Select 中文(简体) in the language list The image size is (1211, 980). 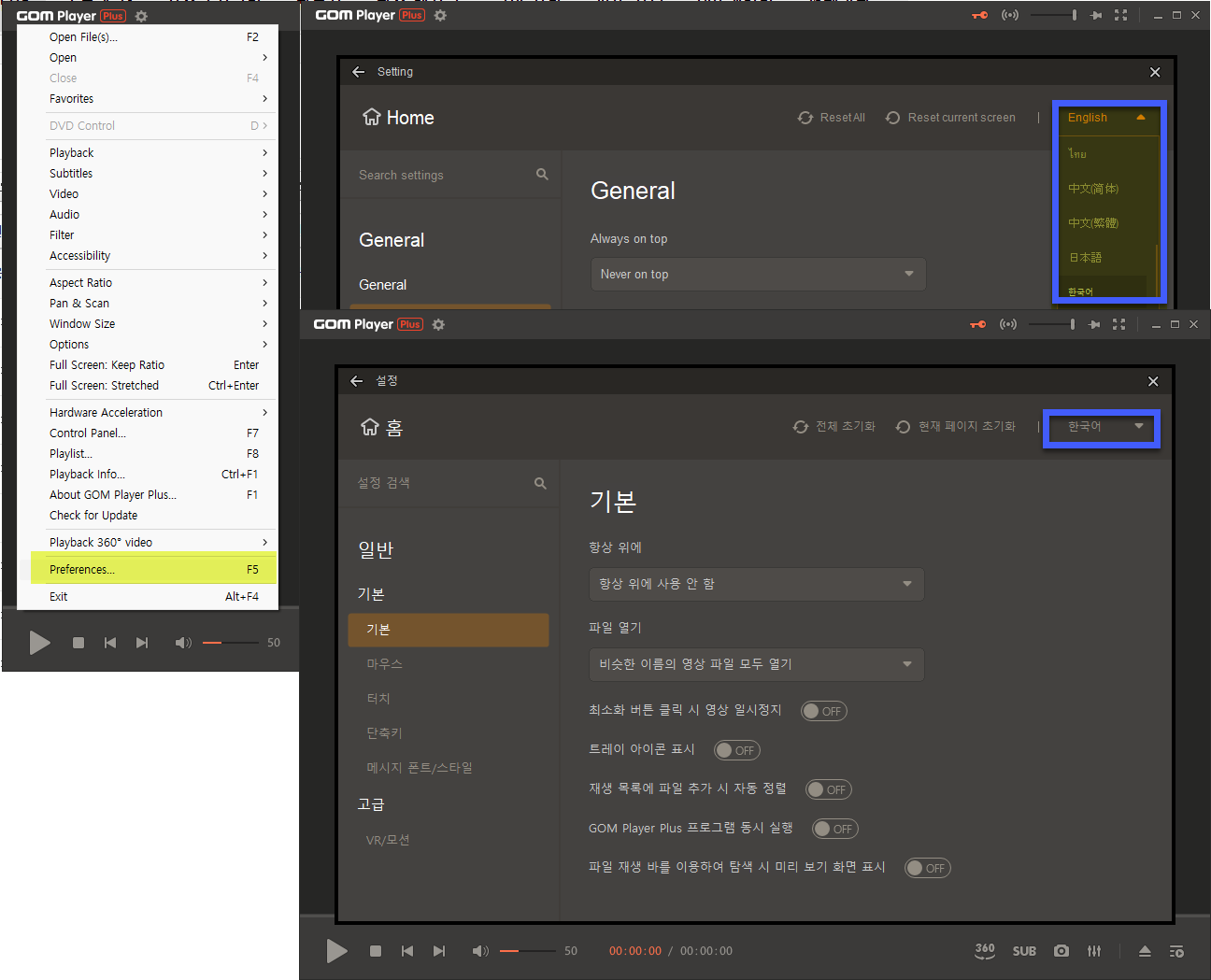point(1093,189)
